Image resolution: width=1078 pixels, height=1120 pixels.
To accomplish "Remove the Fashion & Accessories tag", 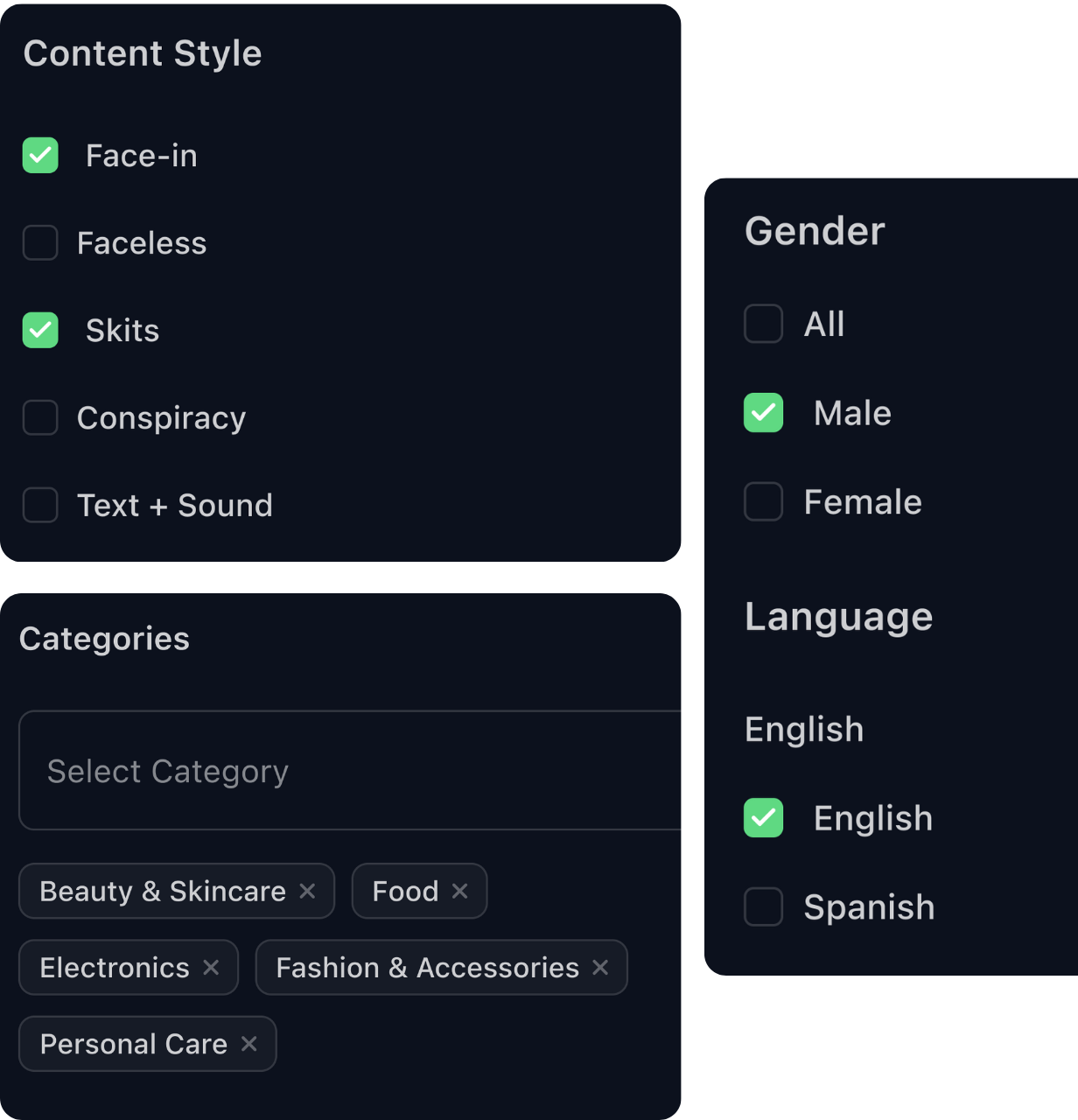I will click(600, 967).
